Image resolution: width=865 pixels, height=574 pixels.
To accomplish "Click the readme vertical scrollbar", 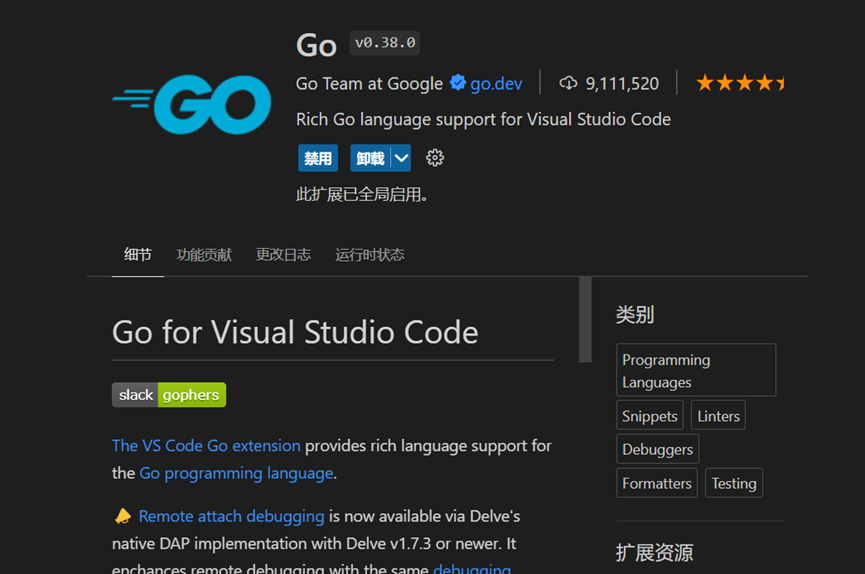I will [x=585, y=320].
